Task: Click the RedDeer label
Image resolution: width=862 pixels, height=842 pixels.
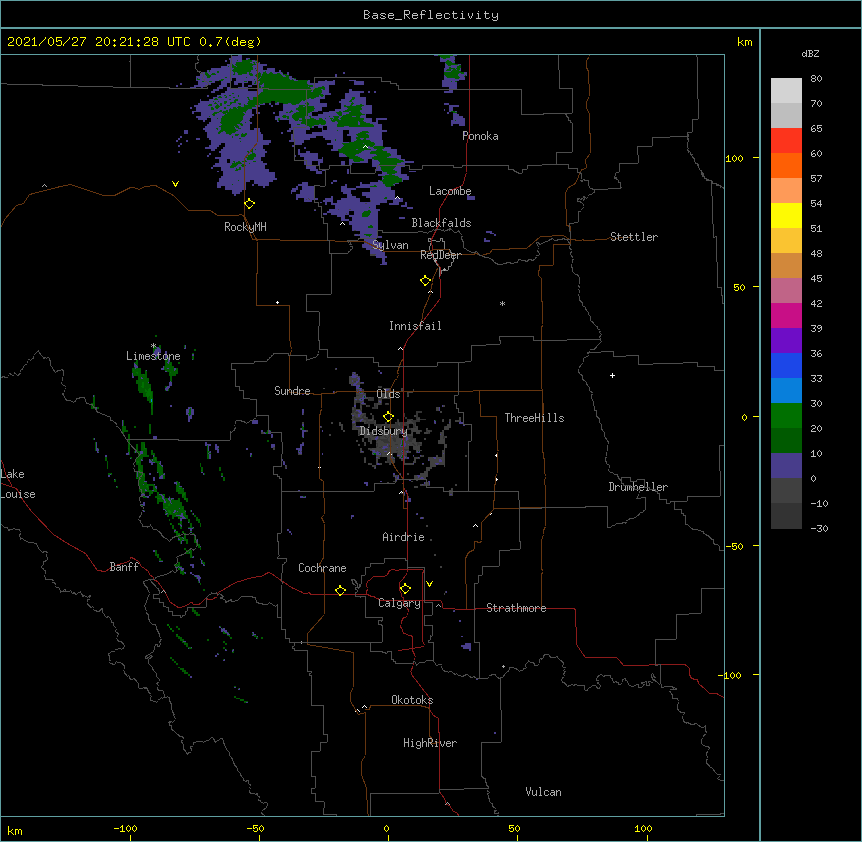Action: [x=440, y=255]
